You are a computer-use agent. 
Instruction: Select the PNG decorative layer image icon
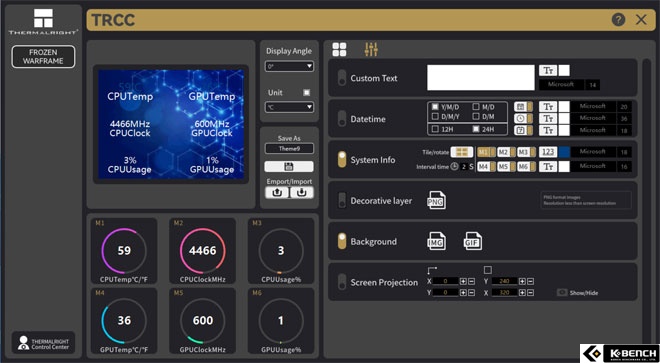(436, 200)
